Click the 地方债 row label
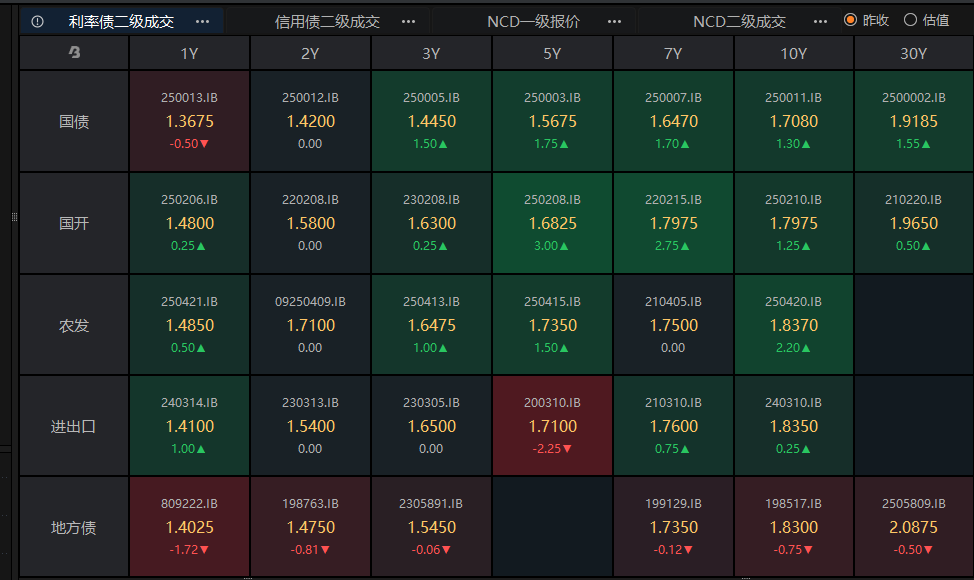Viewport: 974px width, 580px height. pos(74,527)
